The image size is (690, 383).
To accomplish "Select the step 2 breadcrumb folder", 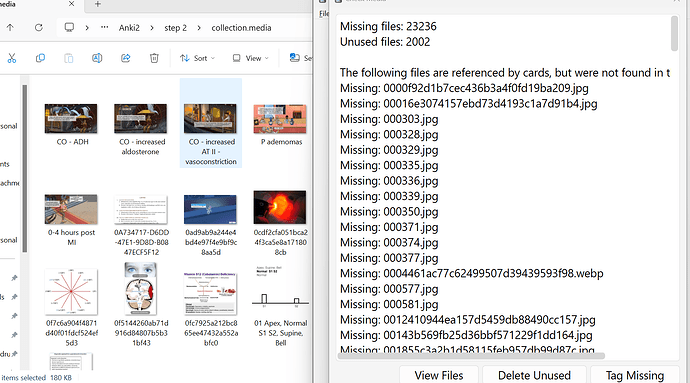I will tap(176, 28).
